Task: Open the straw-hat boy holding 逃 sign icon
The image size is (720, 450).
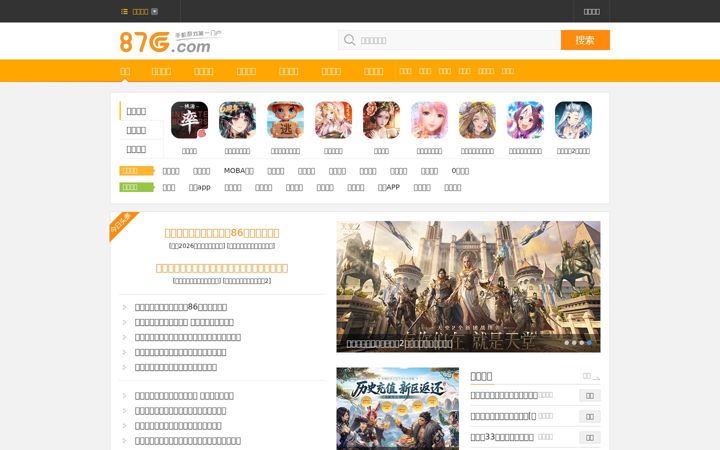Action: coord(285,120)
